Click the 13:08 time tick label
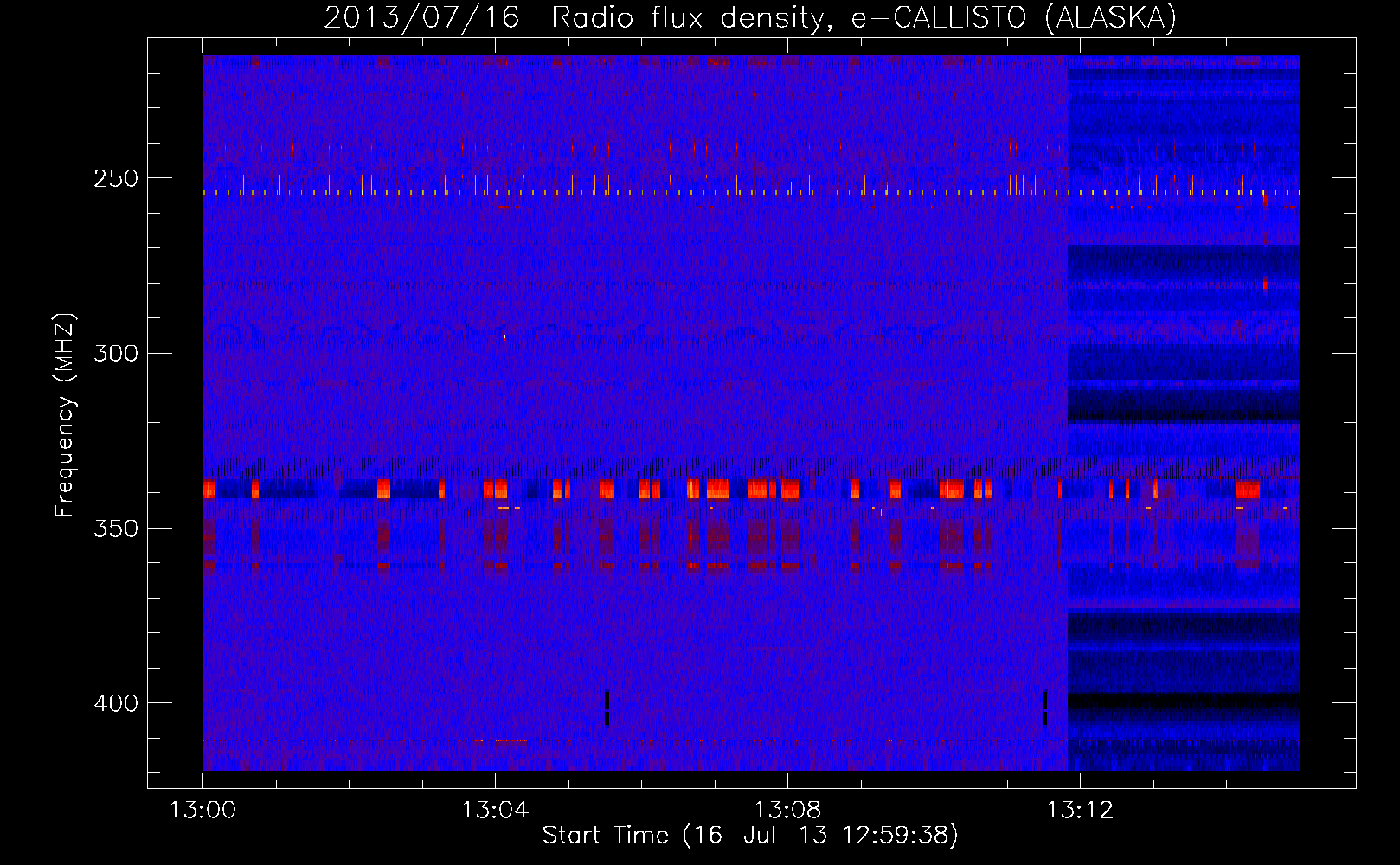The image size is (1400, 865). [x=787, y=811]
